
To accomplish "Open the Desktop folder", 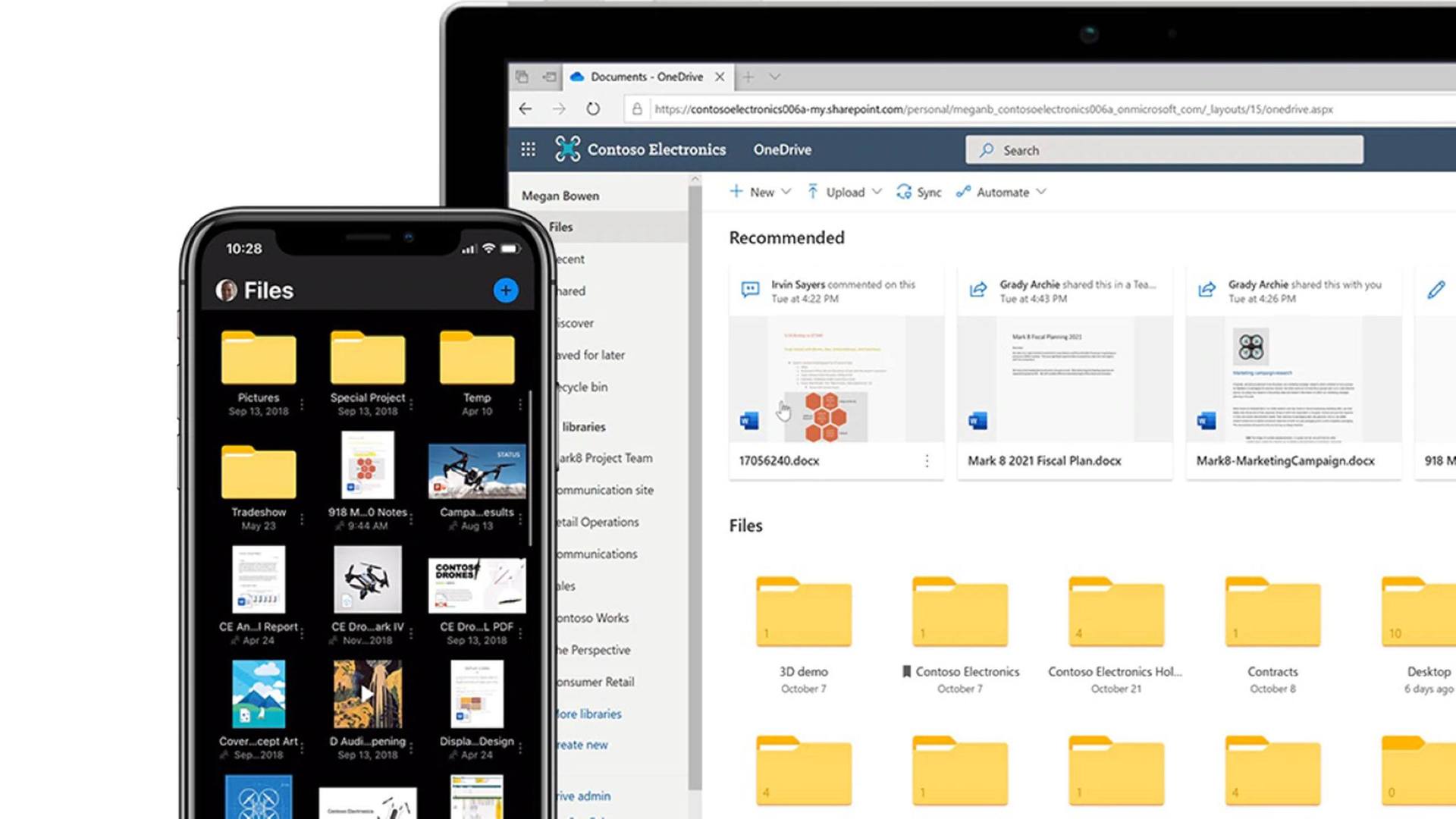I will click(x=1419, y=611).
